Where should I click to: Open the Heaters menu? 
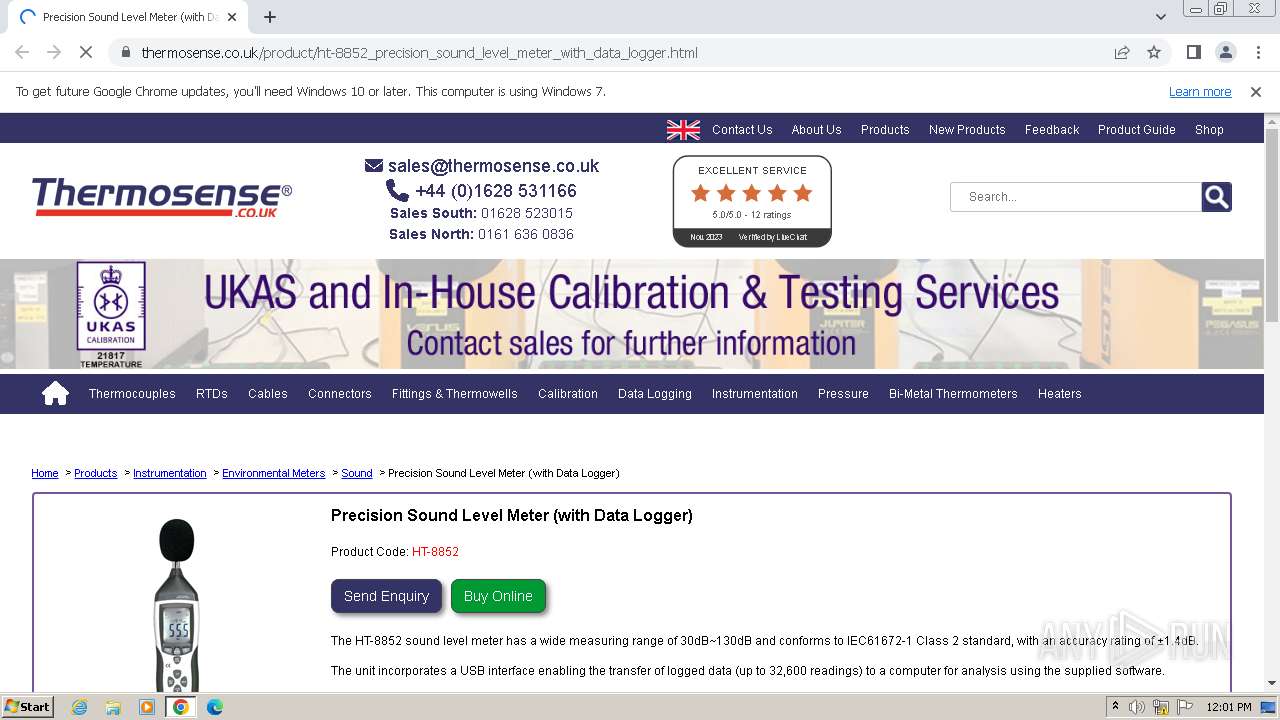pos(1060,394)
